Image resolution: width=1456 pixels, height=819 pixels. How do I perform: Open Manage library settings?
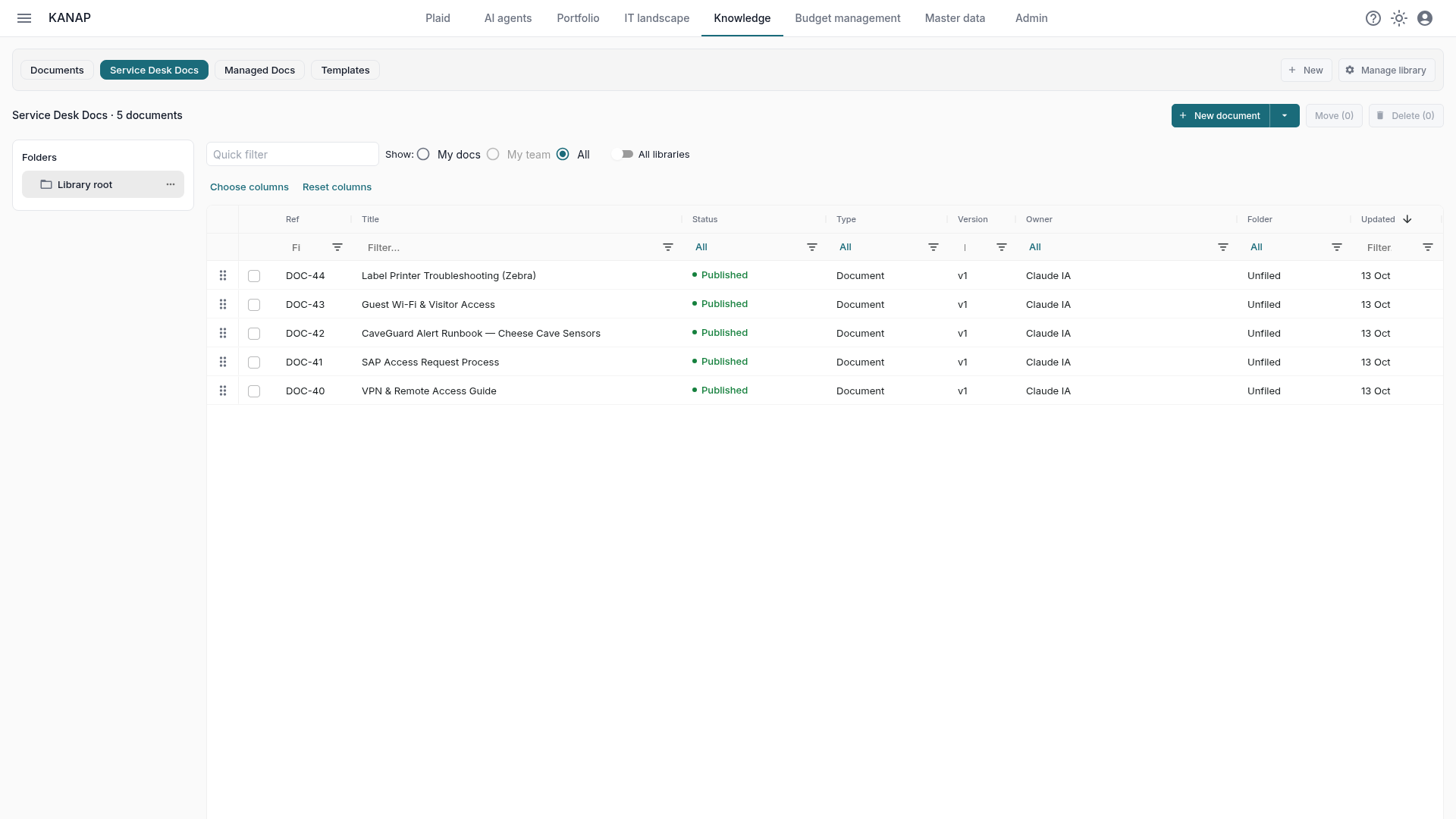pyautogui.click(x=1386, y=70)
